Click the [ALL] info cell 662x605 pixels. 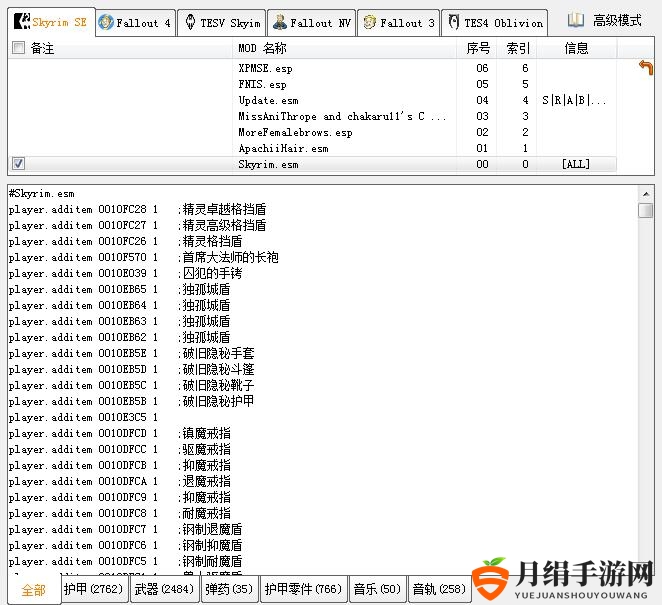[576, 164]
